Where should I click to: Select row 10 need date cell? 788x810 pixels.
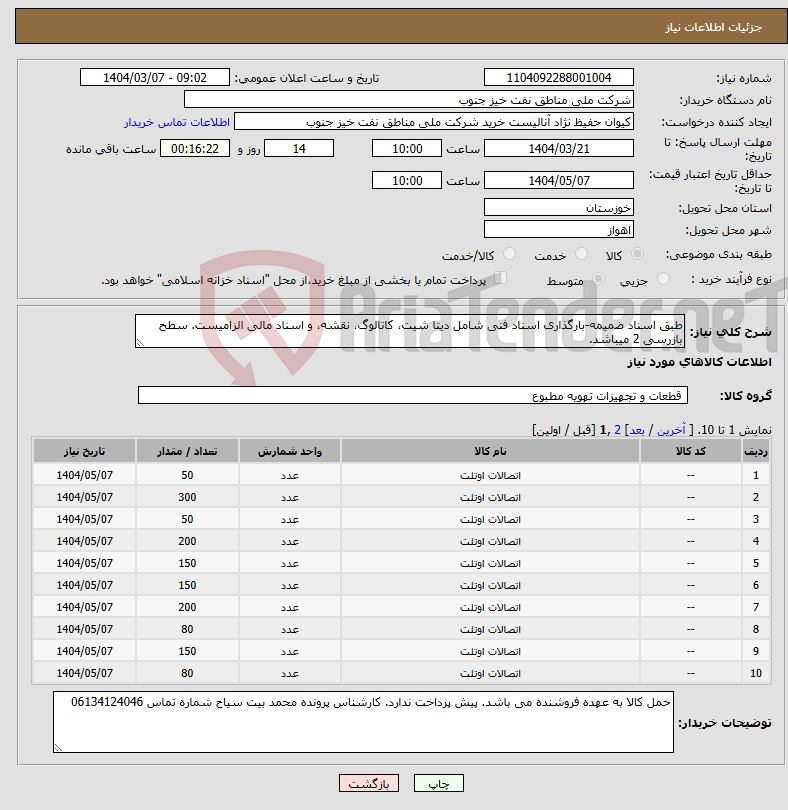(85, 673)
